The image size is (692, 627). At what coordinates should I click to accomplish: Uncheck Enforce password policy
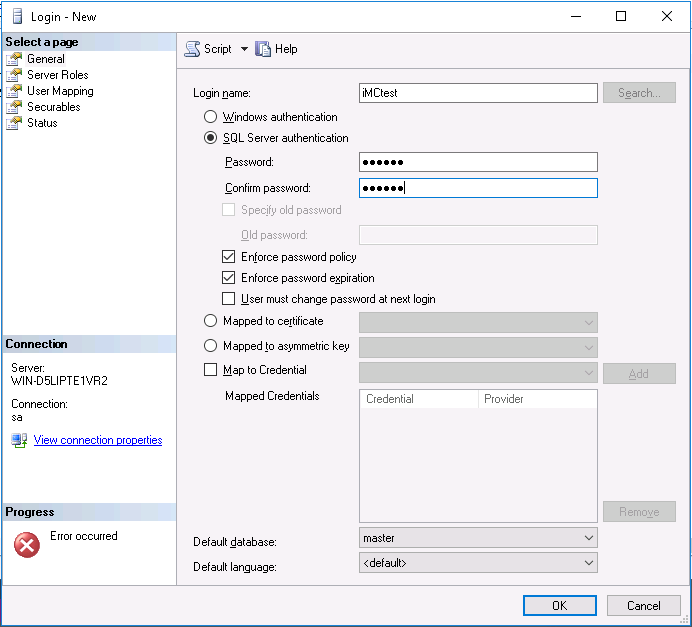pos(229,257)
